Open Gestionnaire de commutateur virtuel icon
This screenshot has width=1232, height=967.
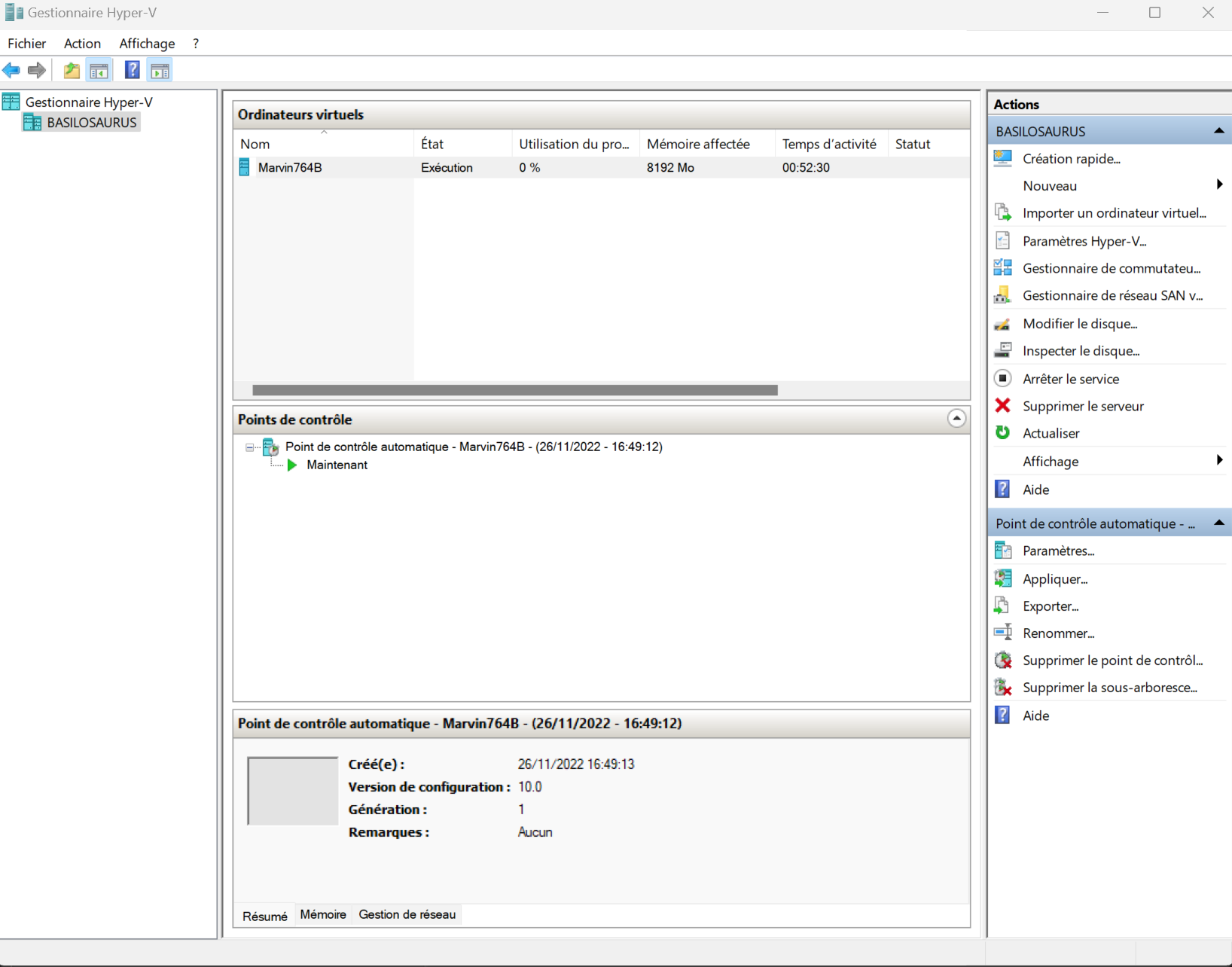1002,268
